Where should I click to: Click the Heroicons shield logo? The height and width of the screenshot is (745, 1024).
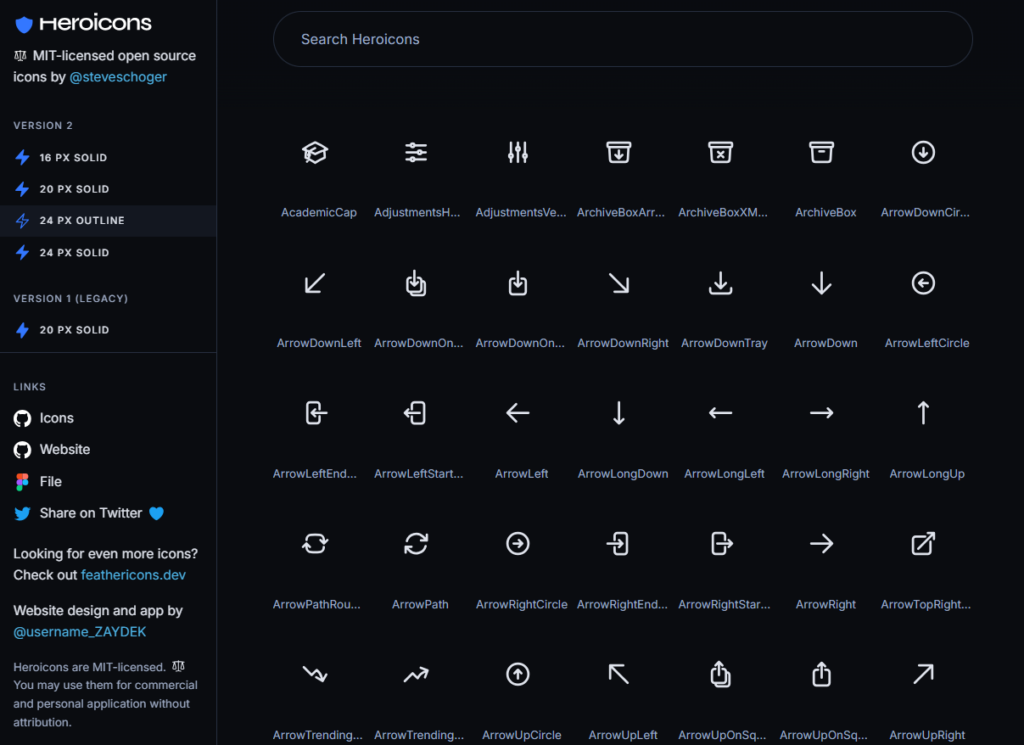click(x=24, y=23)
